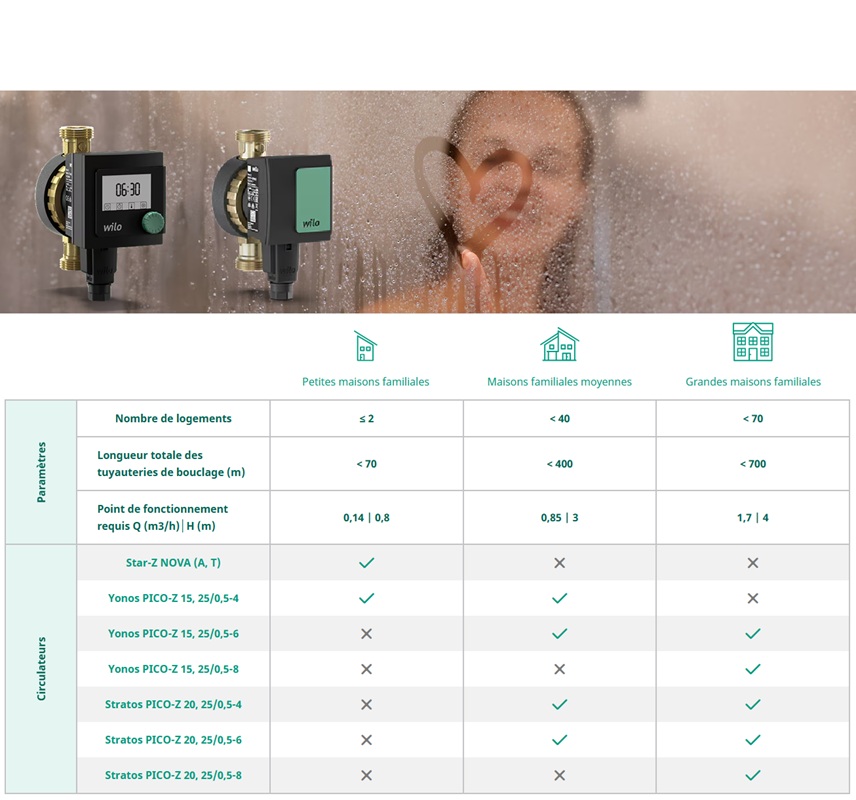
Task: Click Yonos PICO-Z 0,5-6 cross under Petites maisons
Action: pyautogui.click(x=366, y=634)
